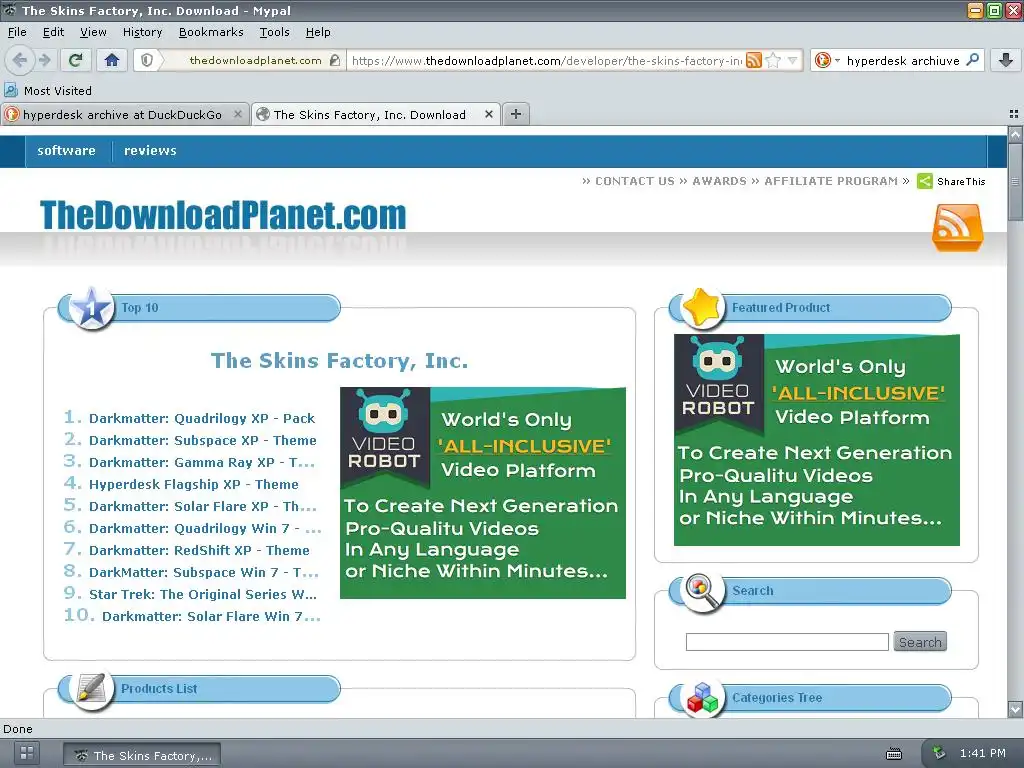
Task: Open the tab groups grid icon
Action: pyautogui.click(x=1014, y=114)
